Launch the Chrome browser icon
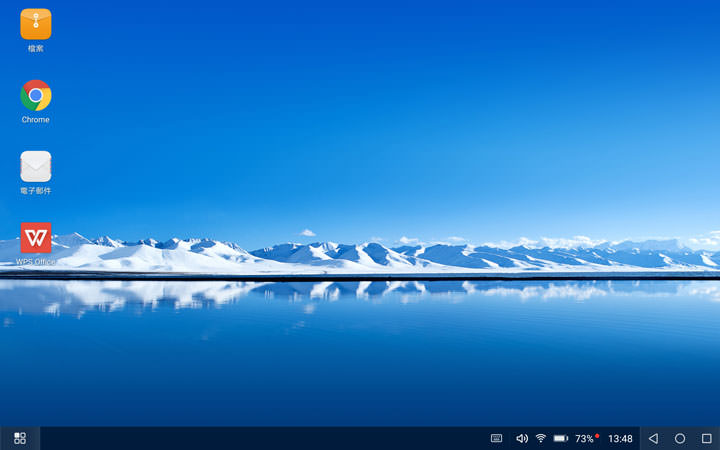Screen dimensions: 720x450 36,96
